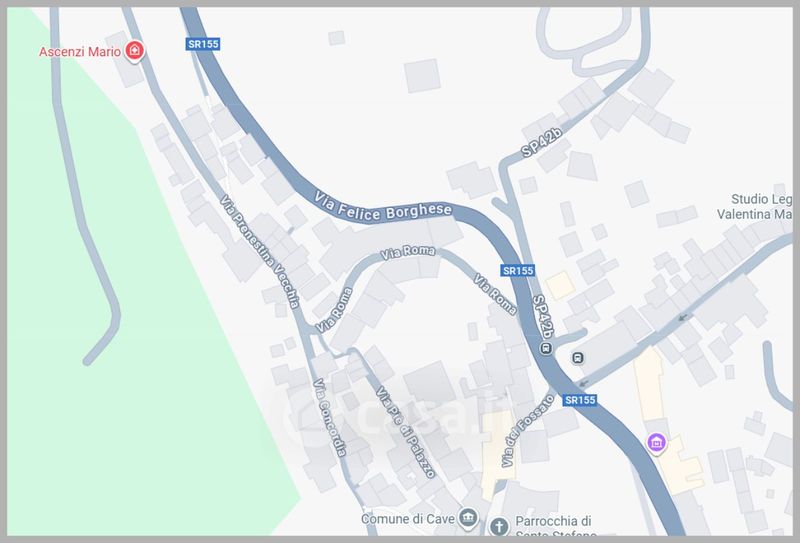The width and height of the screenshot is (800, 543).
Task: Select the Via pie di Palazzo label
Action: 406,432
